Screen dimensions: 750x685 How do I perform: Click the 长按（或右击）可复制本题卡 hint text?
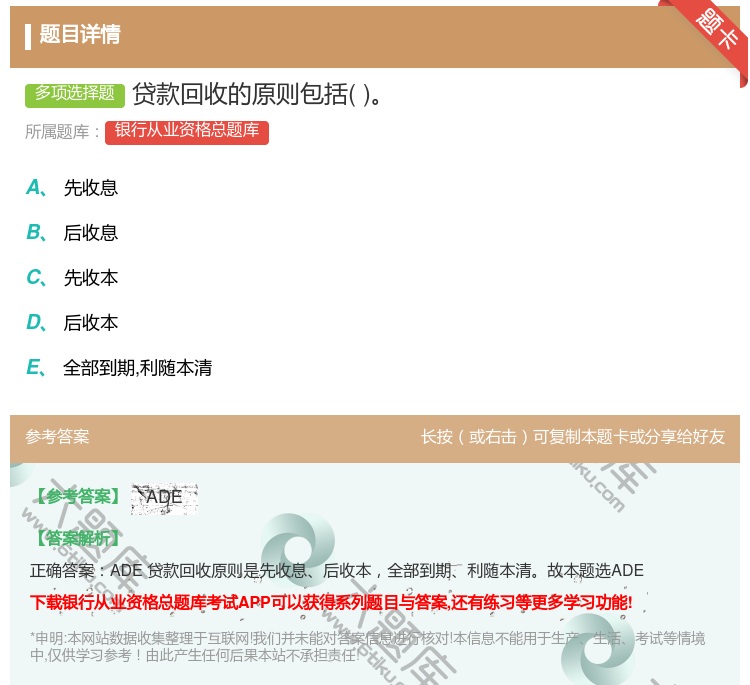pyautogui.click(x=573, y=437)
